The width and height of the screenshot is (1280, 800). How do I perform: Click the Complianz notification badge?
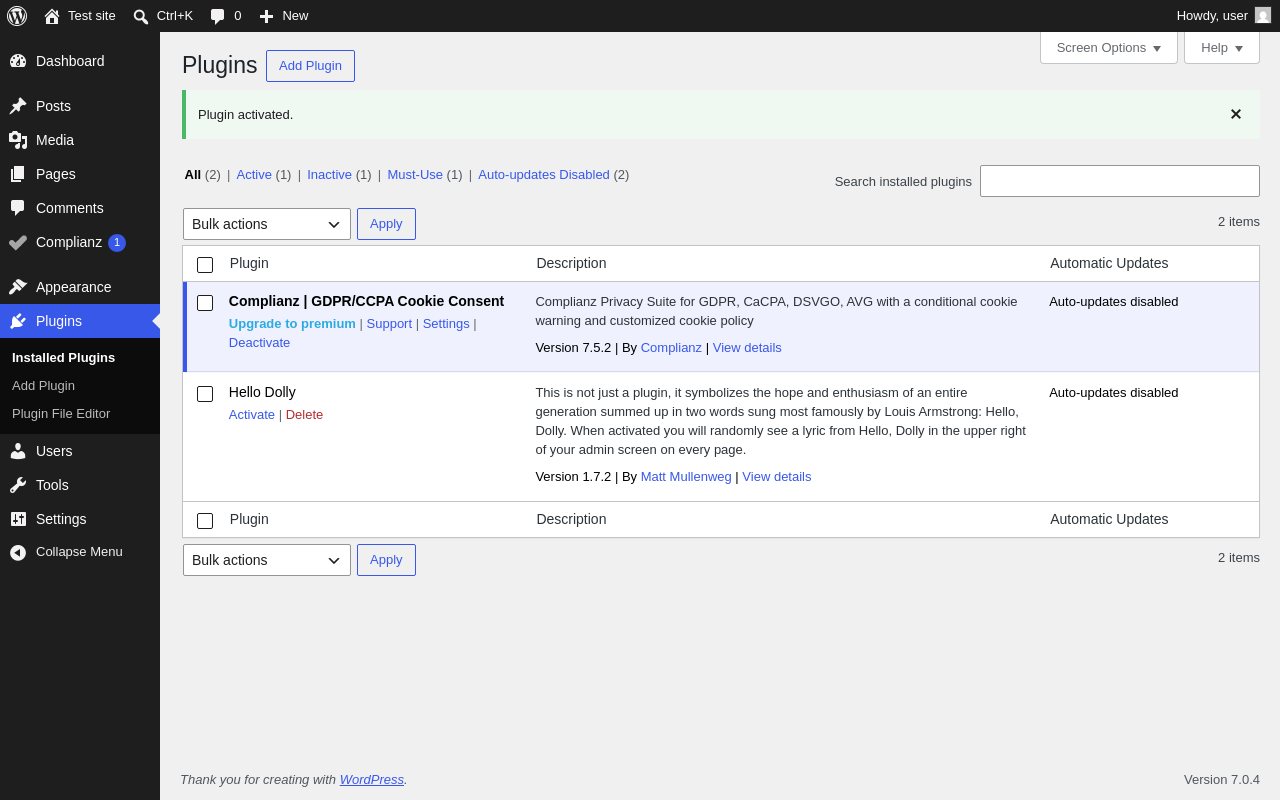pyautogui.click(x=117, y=243)
